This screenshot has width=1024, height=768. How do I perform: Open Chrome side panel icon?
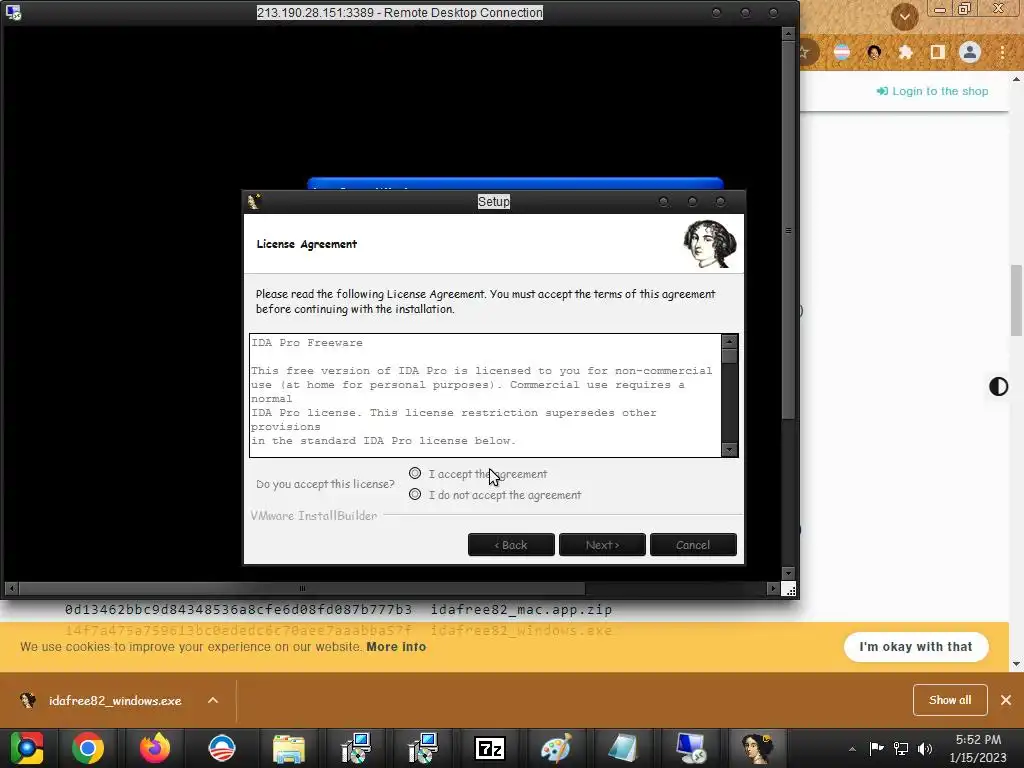click(937, 52)
